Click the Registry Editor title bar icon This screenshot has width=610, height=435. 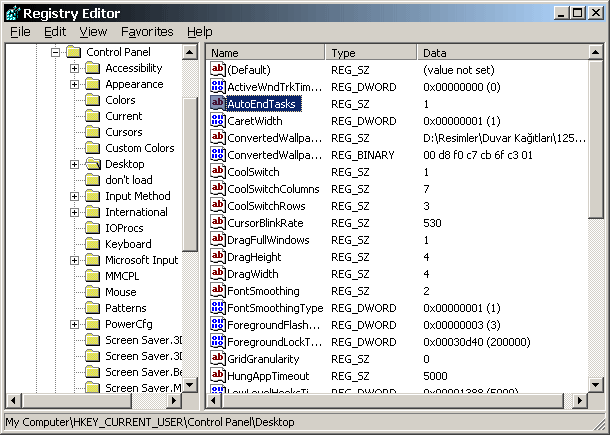(12, 11)
